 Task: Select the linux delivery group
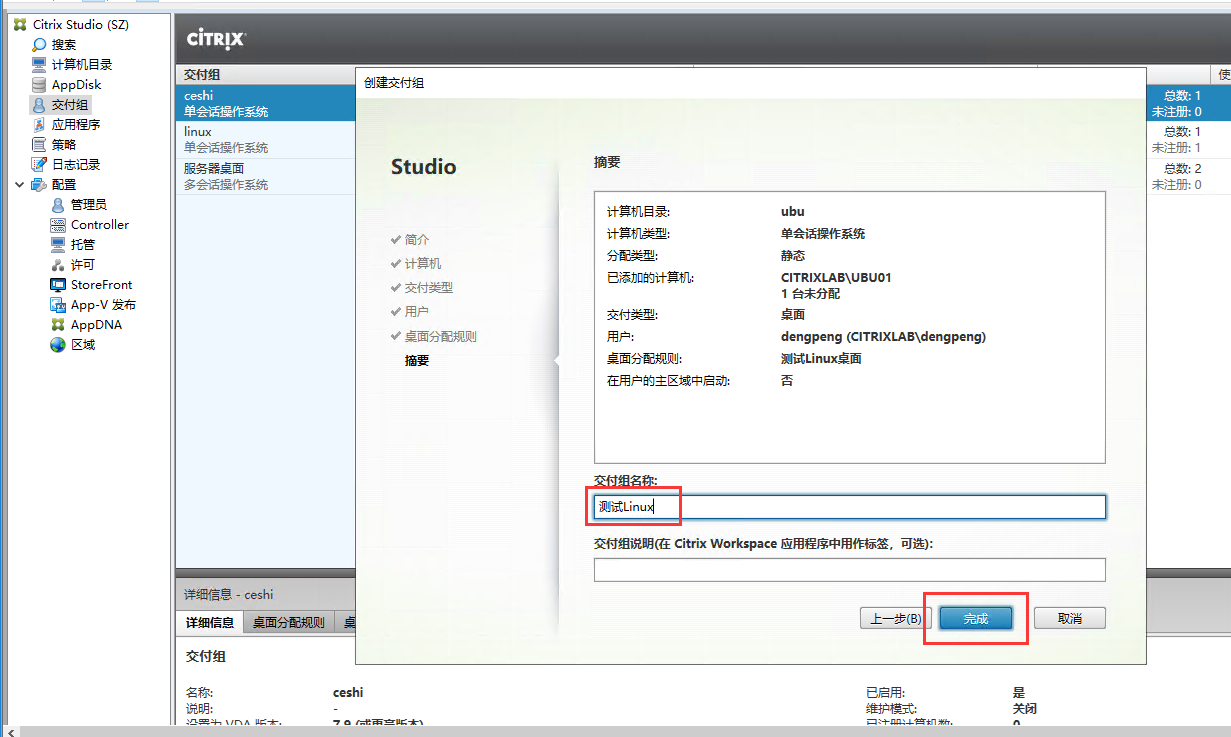coord(220,138)
